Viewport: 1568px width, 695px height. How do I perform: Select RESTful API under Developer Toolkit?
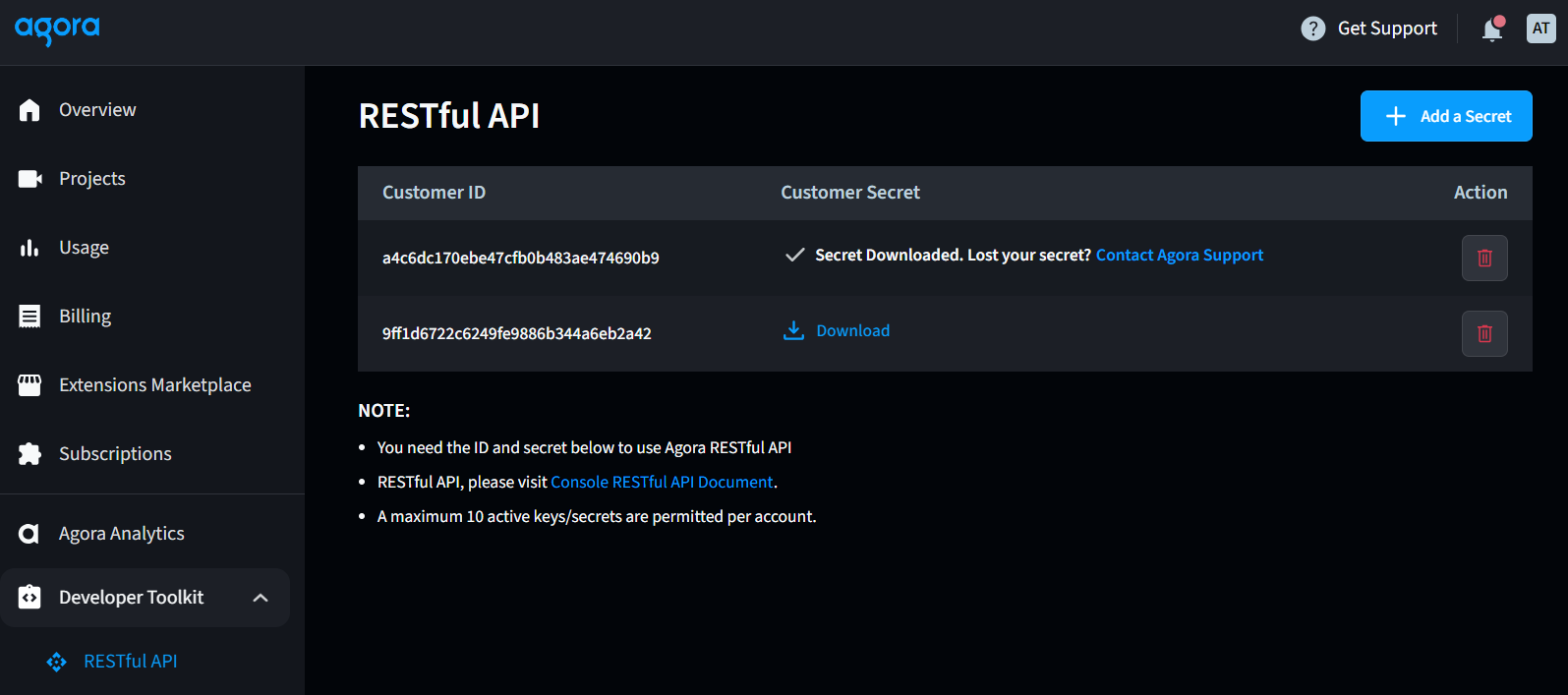click(131, 662)
